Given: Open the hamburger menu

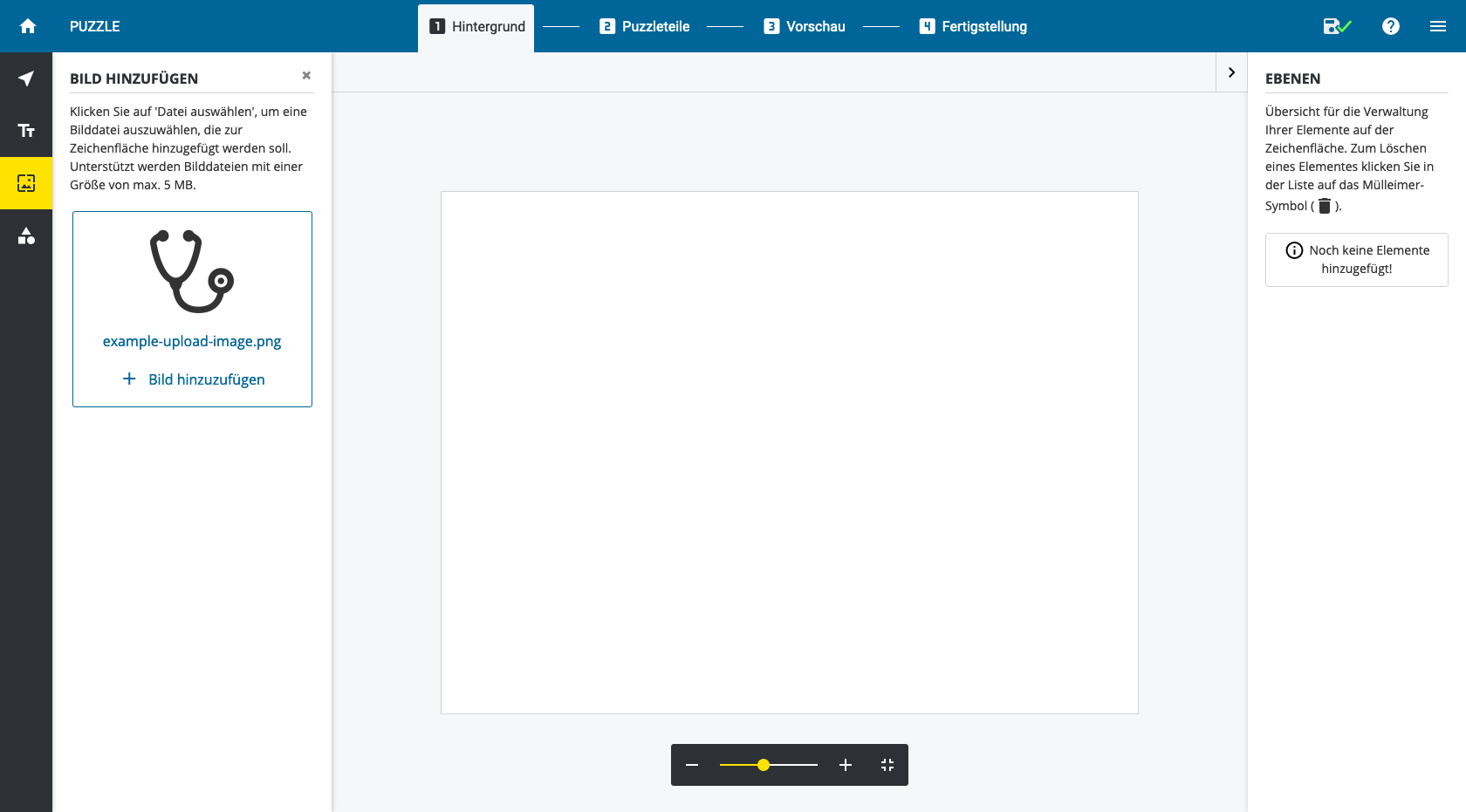Looking at the screenshot, I should (x=1438, y=26).
